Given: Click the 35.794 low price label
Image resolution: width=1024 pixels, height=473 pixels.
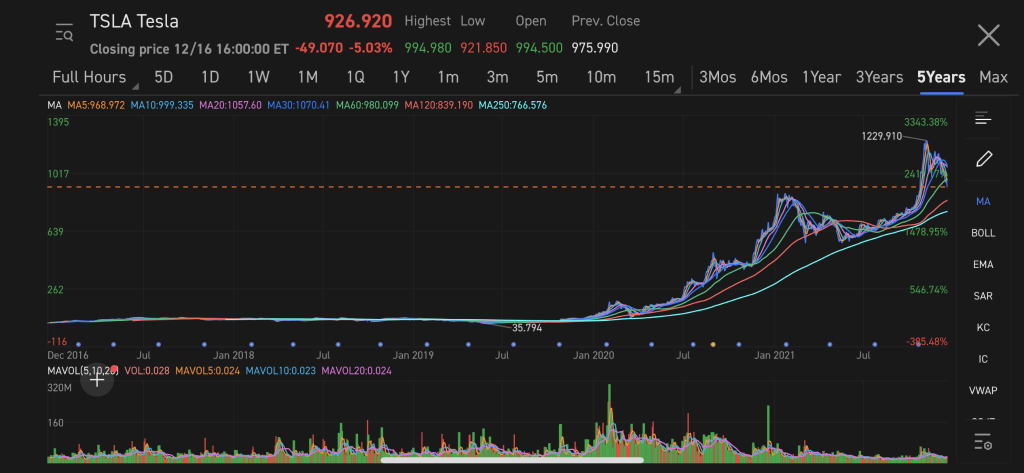Looking at the screenshot, I should point(526,328).
